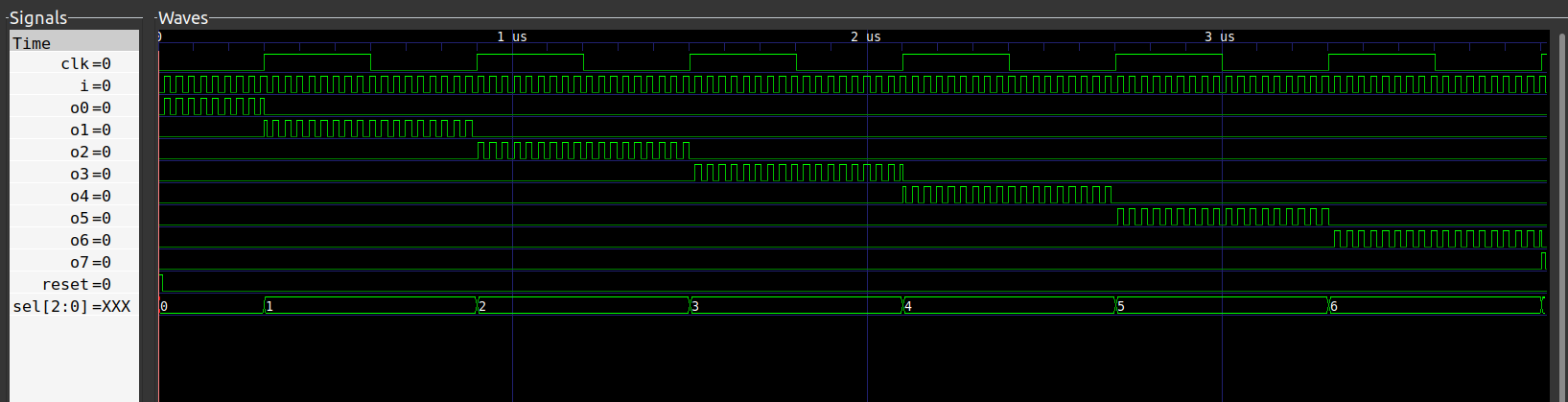Click the reset pulse at waveform start
1568x402 pixels.
[161, 282]
